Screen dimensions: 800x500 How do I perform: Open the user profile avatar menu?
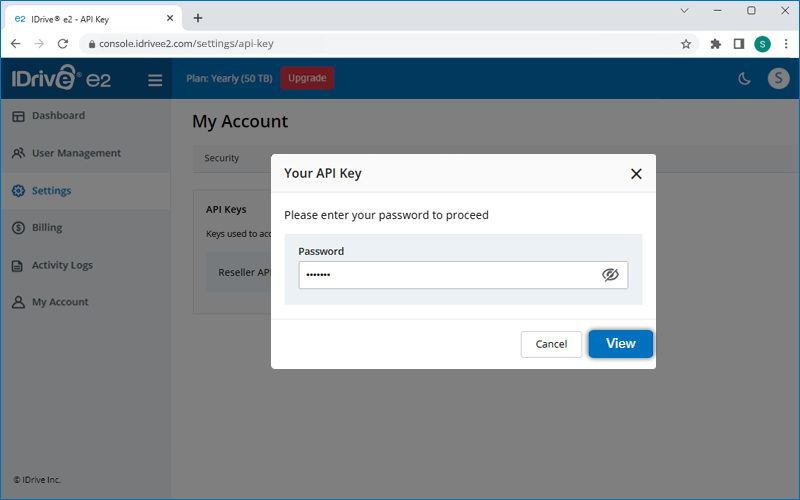pos(778,79)
